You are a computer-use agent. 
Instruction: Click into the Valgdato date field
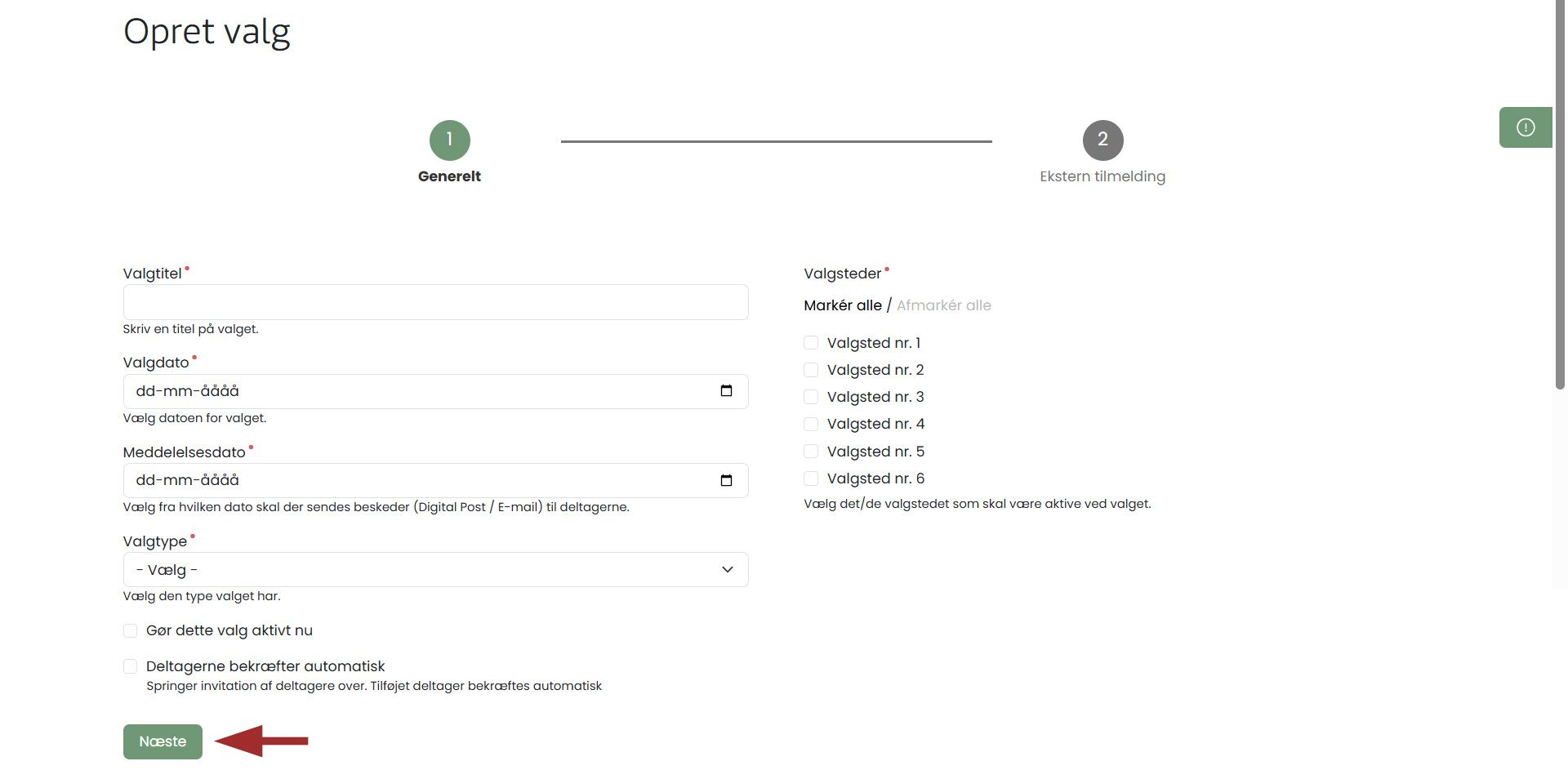point(408,391)
